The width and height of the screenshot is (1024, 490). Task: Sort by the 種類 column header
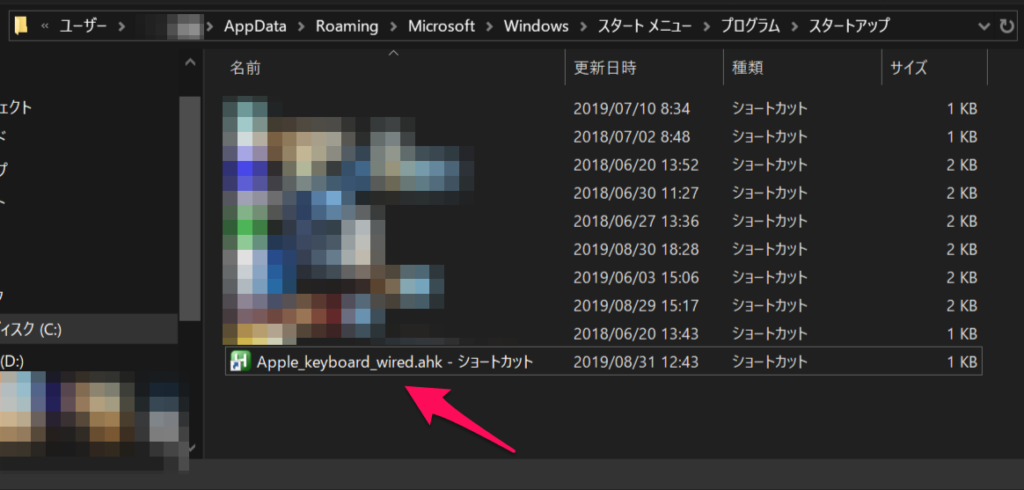(748, 69)
